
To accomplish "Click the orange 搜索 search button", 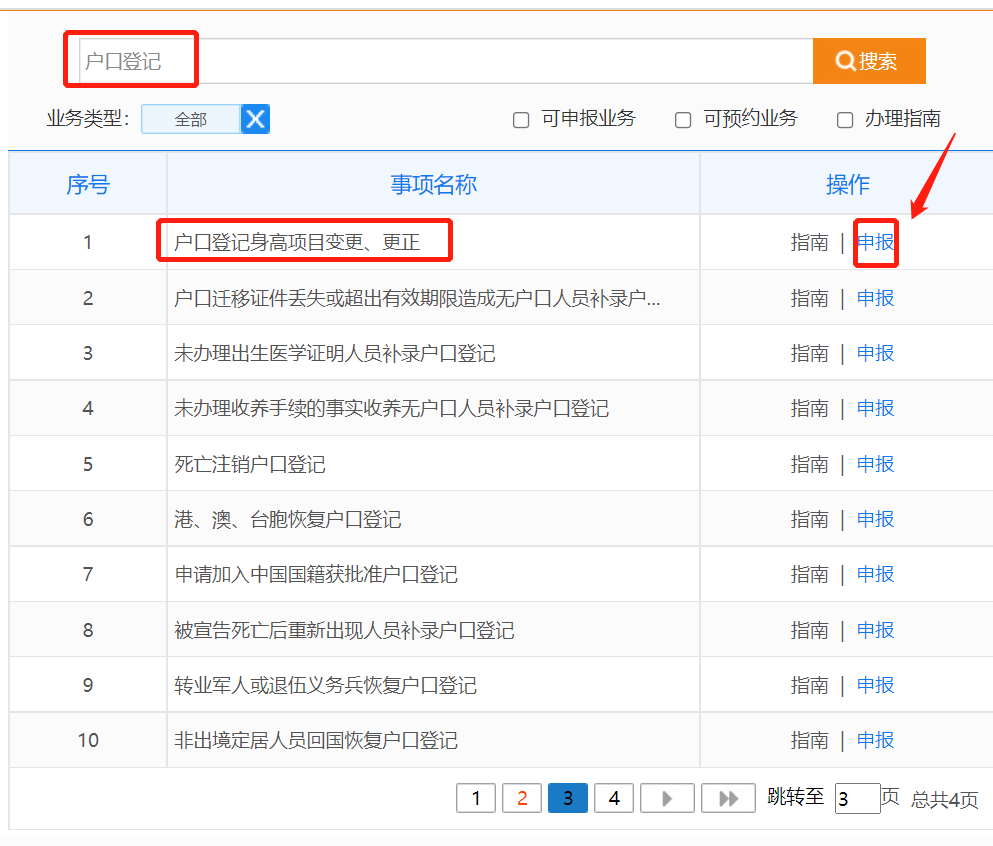I will click(868, 61).
